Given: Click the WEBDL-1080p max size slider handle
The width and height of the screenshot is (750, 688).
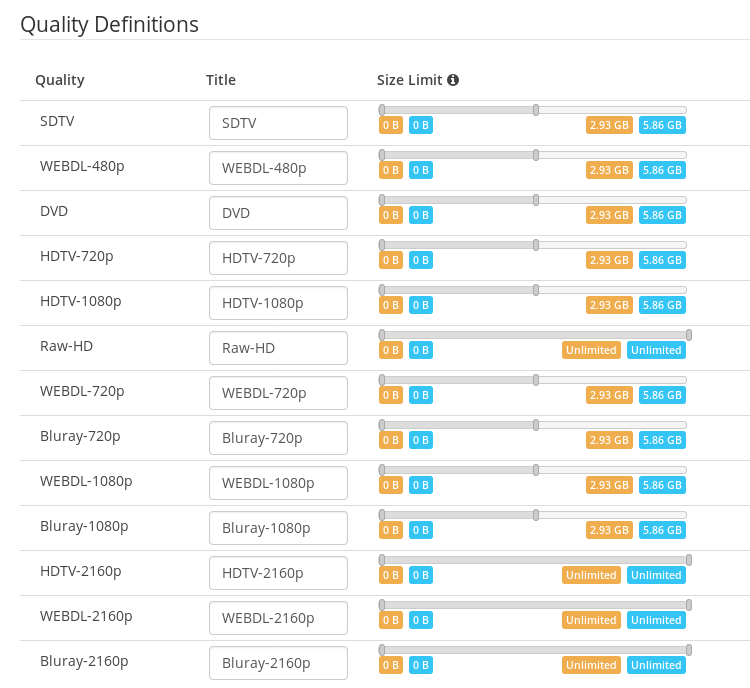Looking at the screenshot, I should (x=536, y=470).
